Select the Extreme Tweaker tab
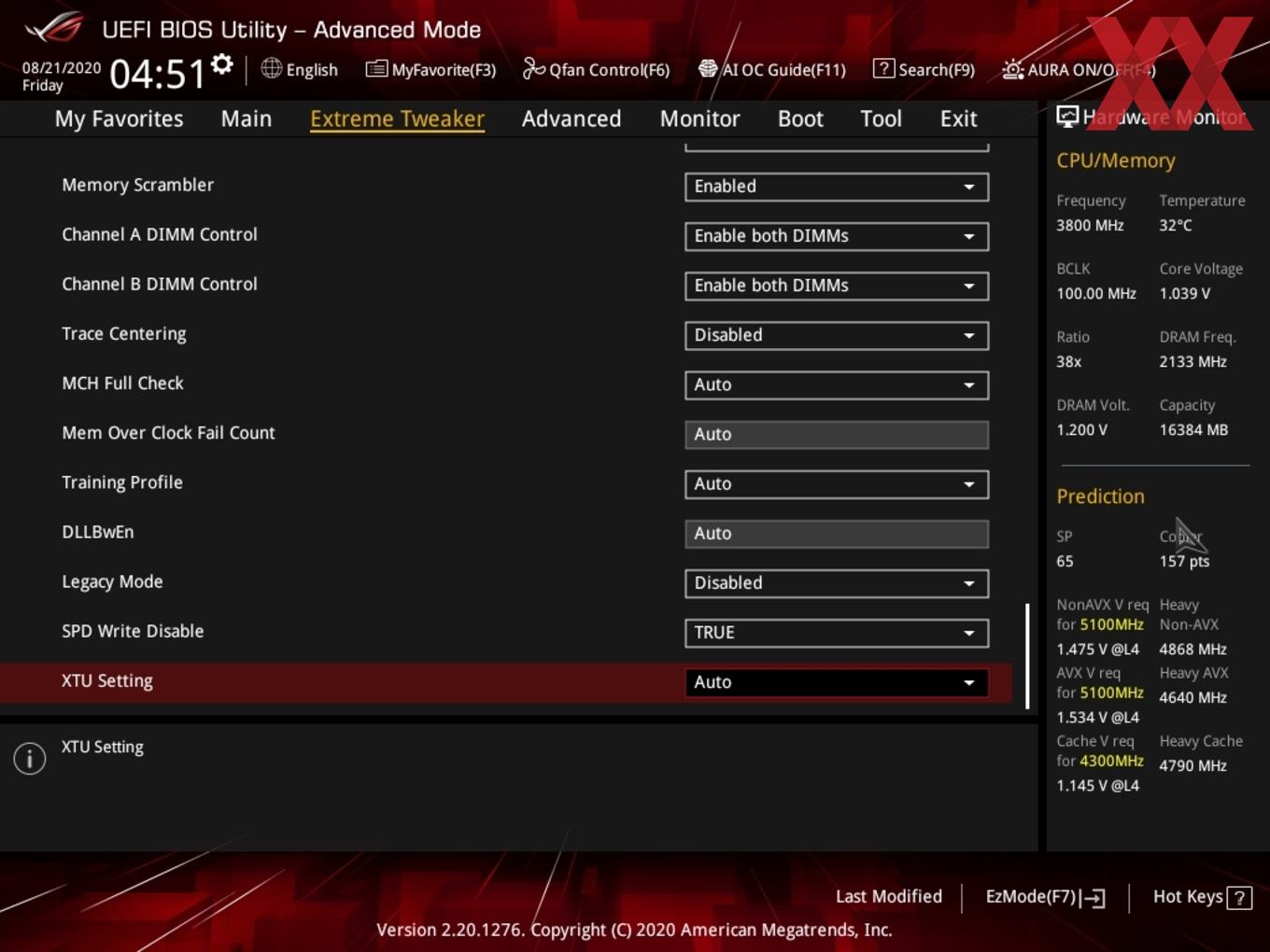The width and height of the screenshot is (1270, 952). [x=397, y=119]
